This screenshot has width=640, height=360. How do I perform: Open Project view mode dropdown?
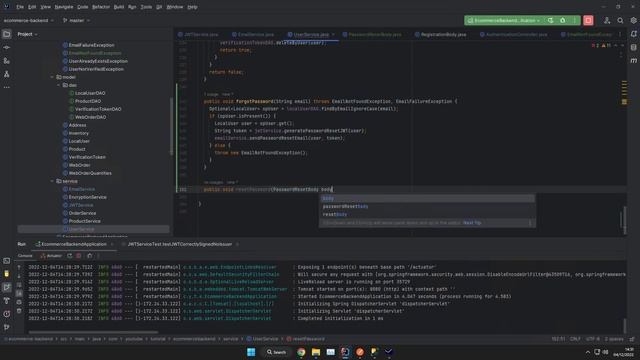(x=27, y=34)
